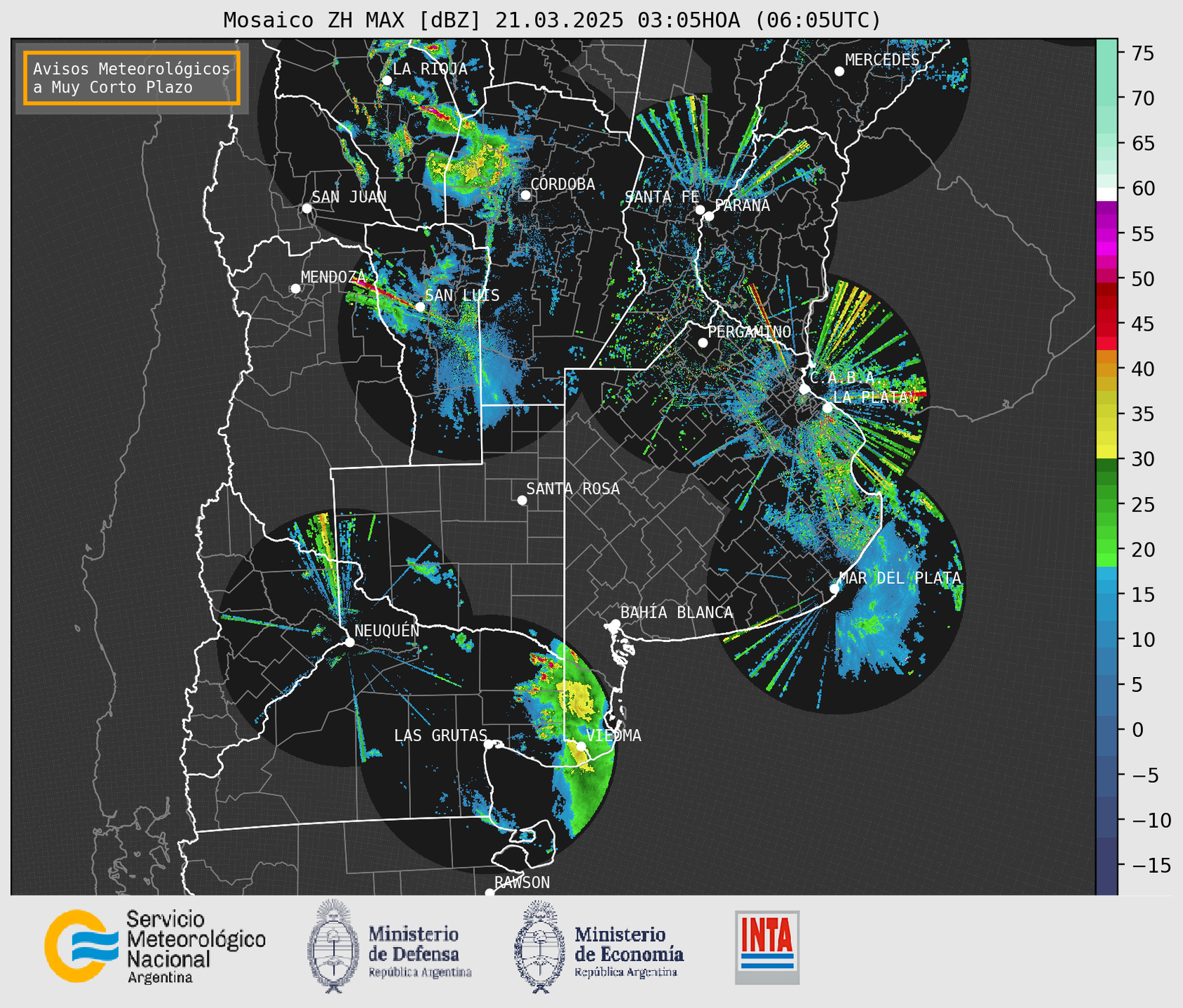Click the Mercedes city marker
The width and height of the screenshot is (1183, 1008).
click(839, 71)
